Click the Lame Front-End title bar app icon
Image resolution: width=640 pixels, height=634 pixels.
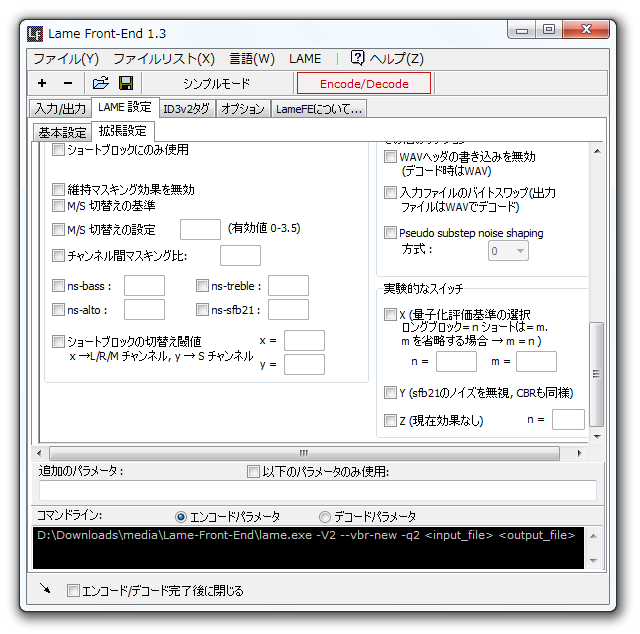35,34
